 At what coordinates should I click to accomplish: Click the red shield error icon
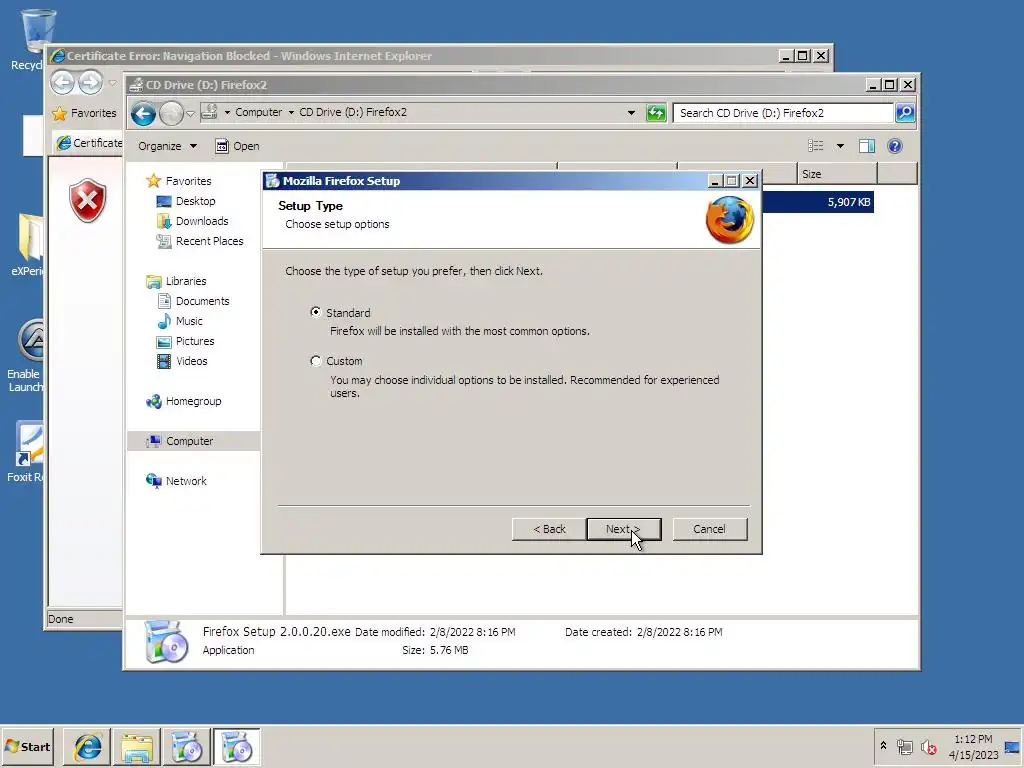pyautogui.click(x=88, y=200)
